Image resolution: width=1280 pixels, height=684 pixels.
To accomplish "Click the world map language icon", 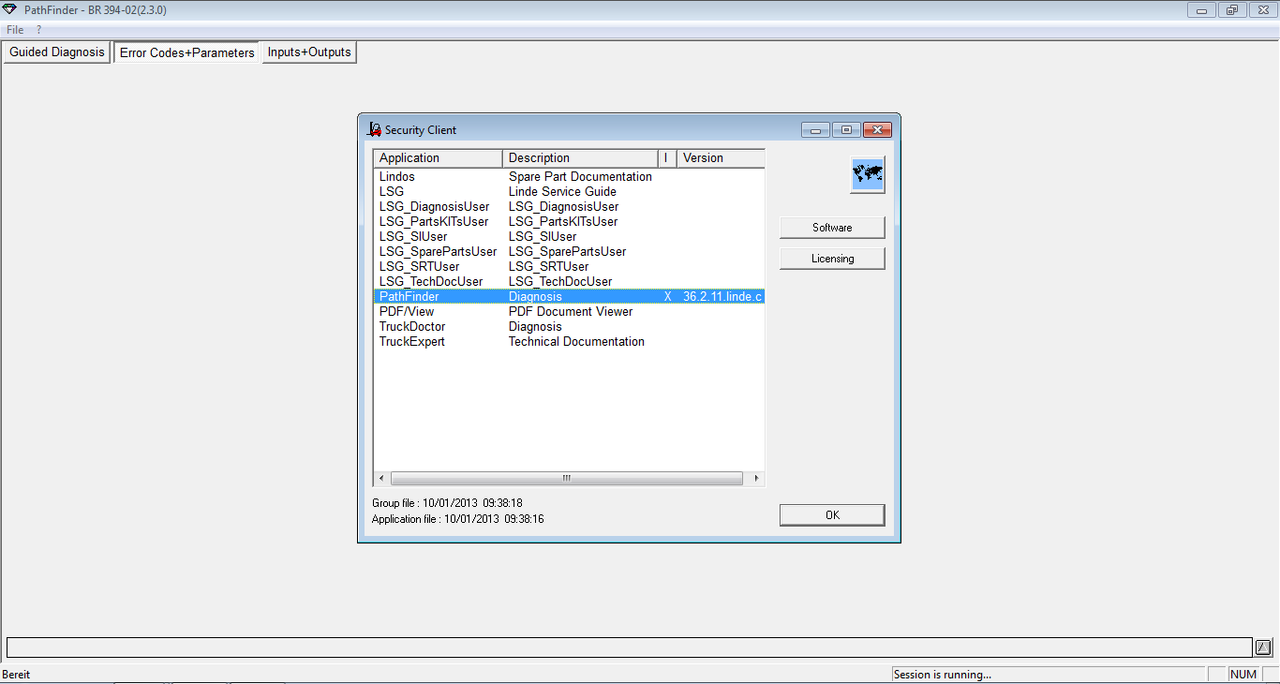I will point(867,175).
